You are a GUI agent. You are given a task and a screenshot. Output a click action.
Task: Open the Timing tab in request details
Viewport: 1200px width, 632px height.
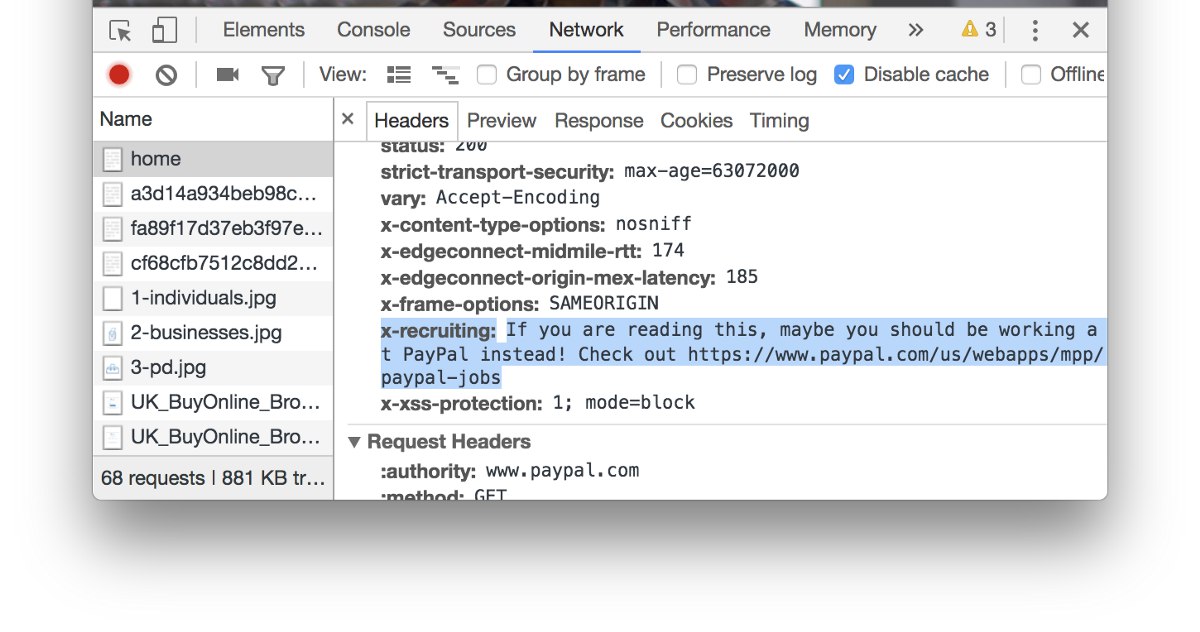click(779, 121)
